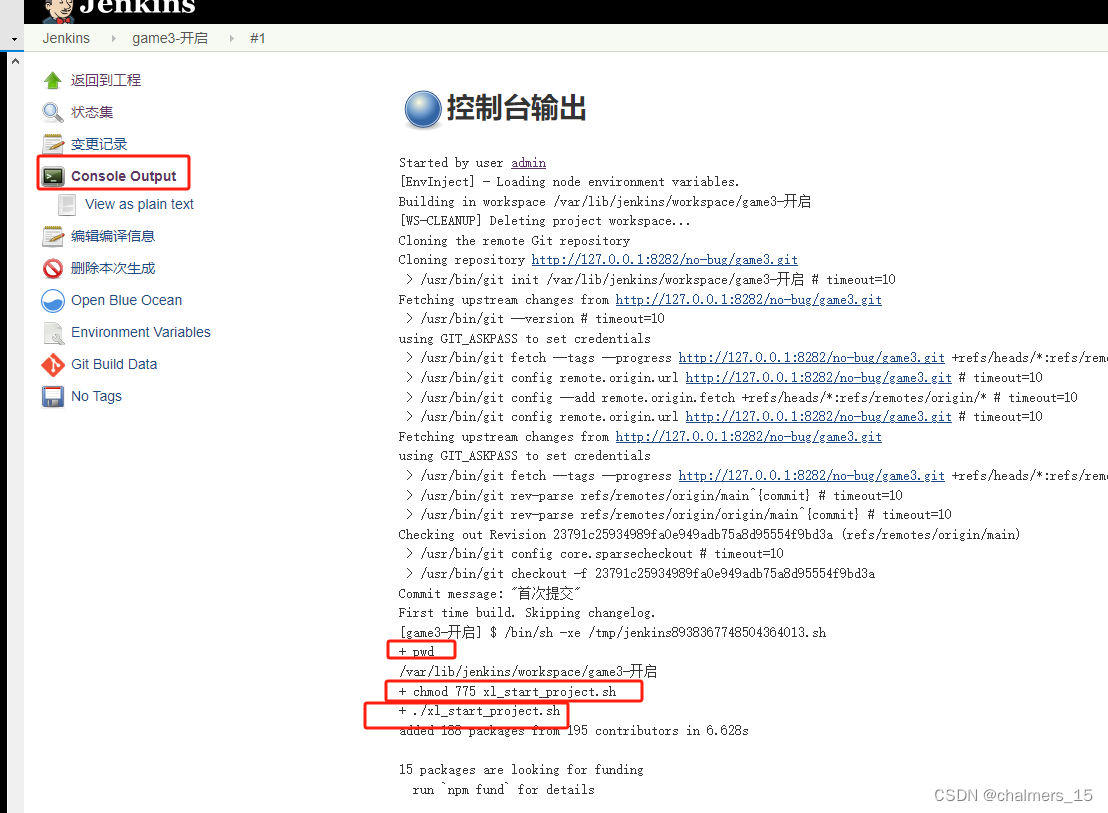
Task: Click the Environment Variables document icon
Action: [52, 333]
